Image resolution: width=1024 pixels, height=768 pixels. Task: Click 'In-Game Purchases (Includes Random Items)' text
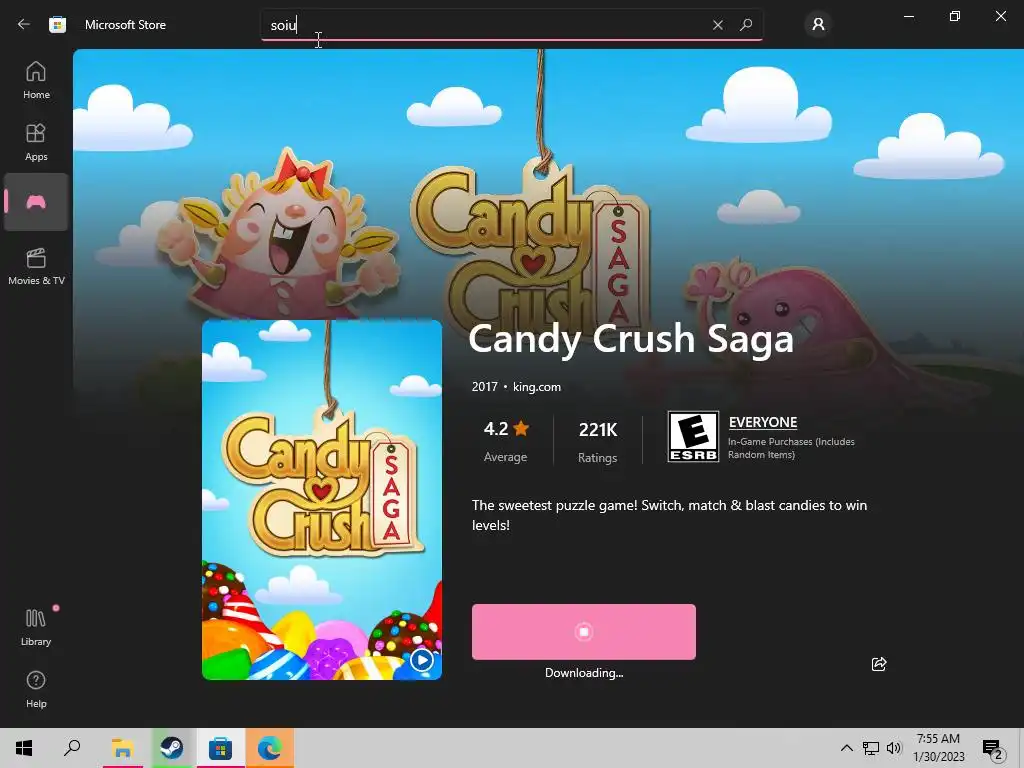(x=792, y=448)
